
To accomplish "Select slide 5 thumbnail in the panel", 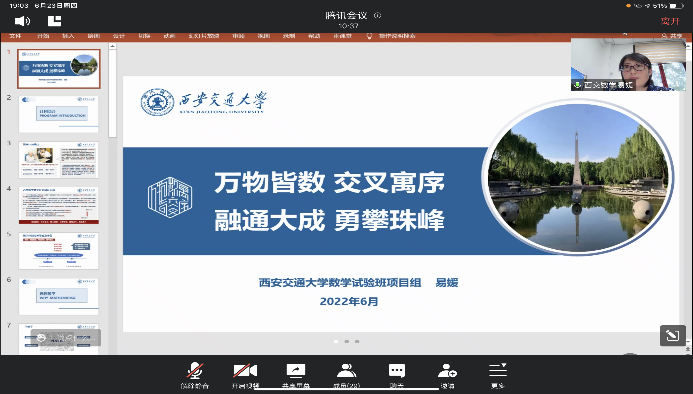I will (x=59, y=251).
